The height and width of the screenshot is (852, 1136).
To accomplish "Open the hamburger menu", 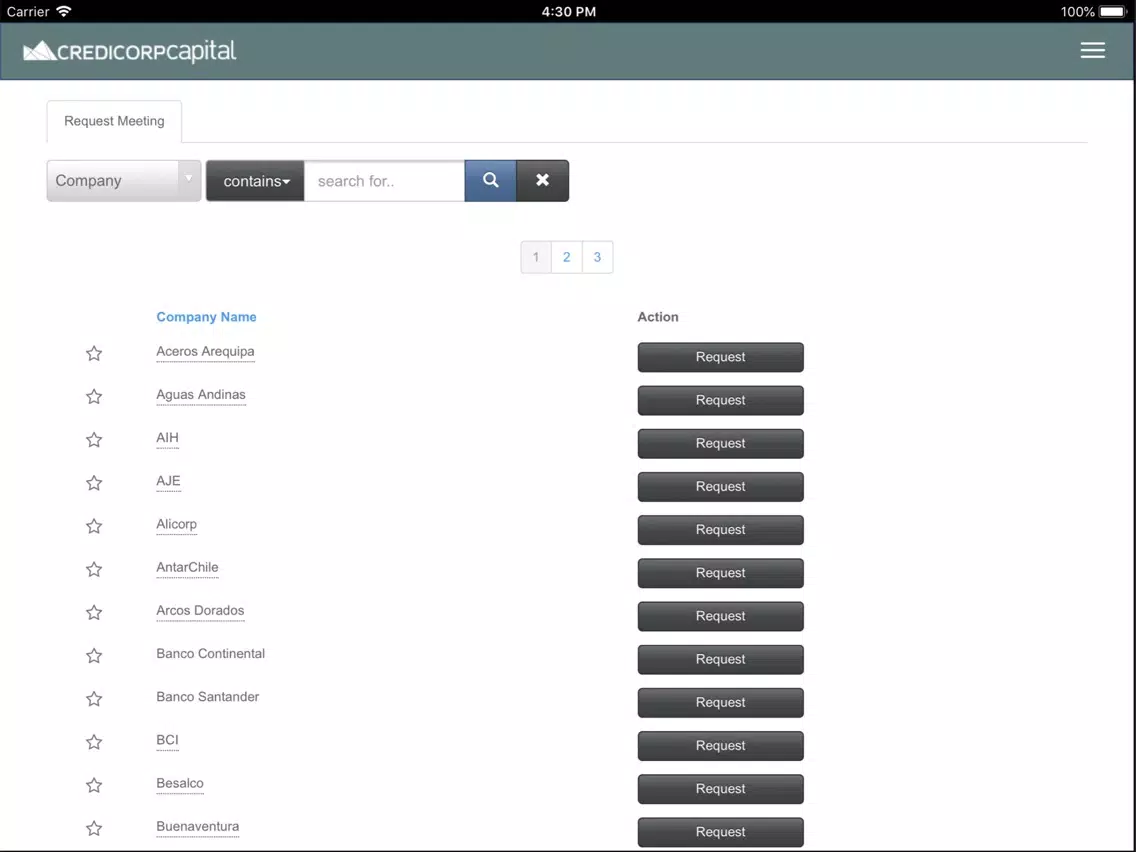I will coord(1093,50).
